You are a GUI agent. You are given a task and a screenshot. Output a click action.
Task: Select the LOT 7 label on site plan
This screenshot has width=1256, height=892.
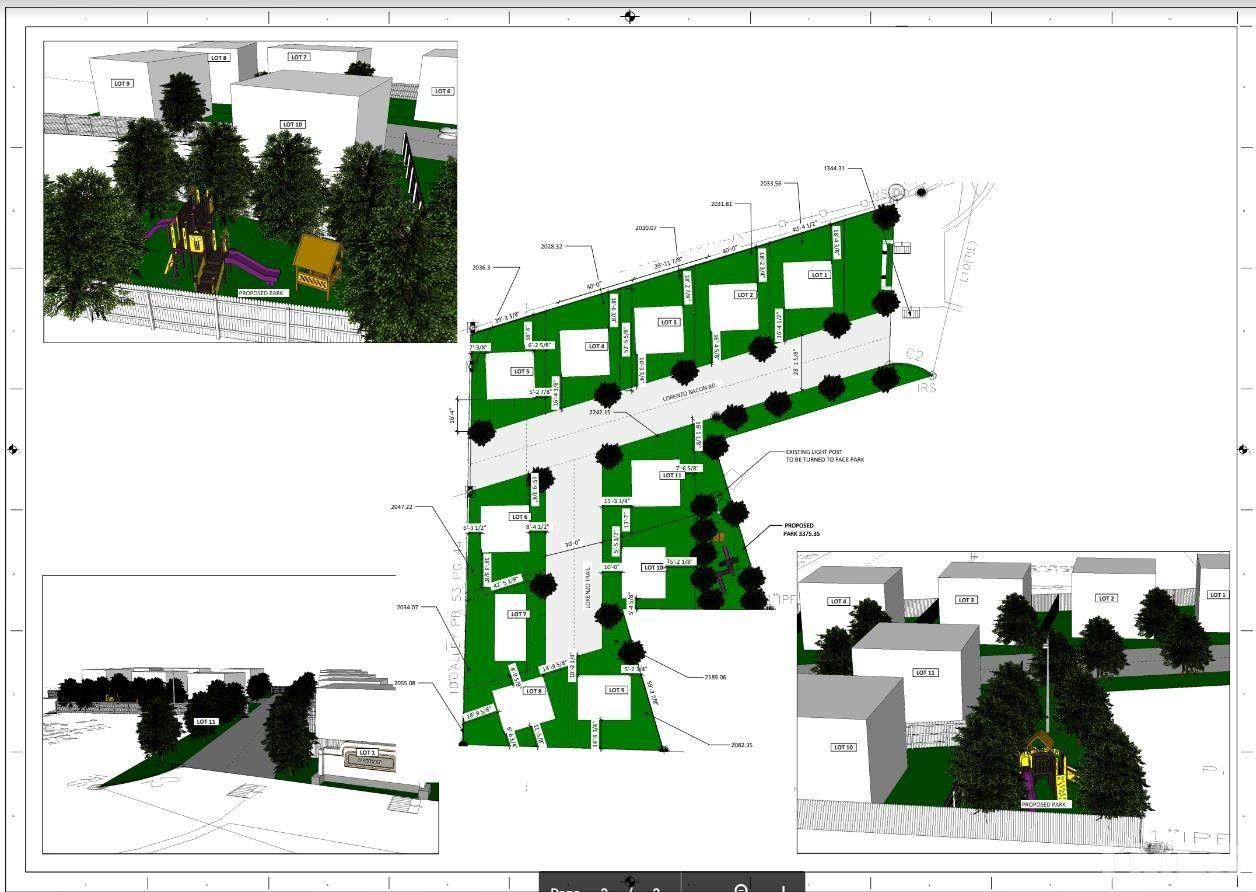point(518,614)
